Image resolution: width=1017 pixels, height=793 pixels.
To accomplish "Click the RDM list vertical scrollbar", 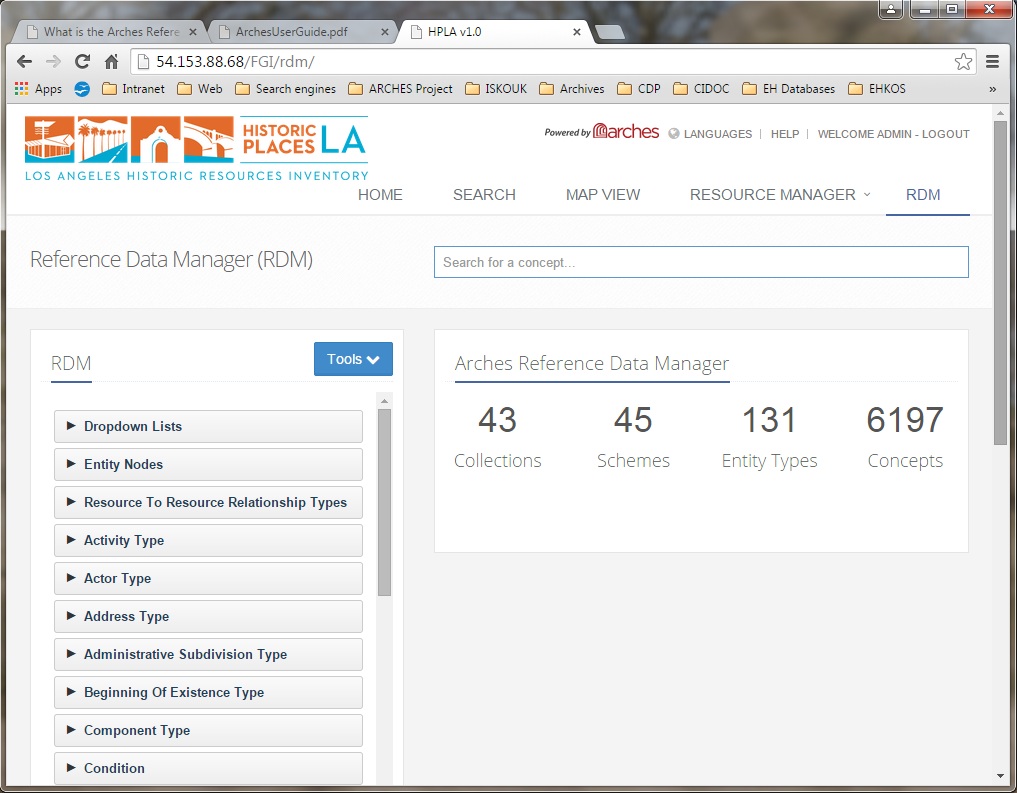I will (x=384, y=500).
